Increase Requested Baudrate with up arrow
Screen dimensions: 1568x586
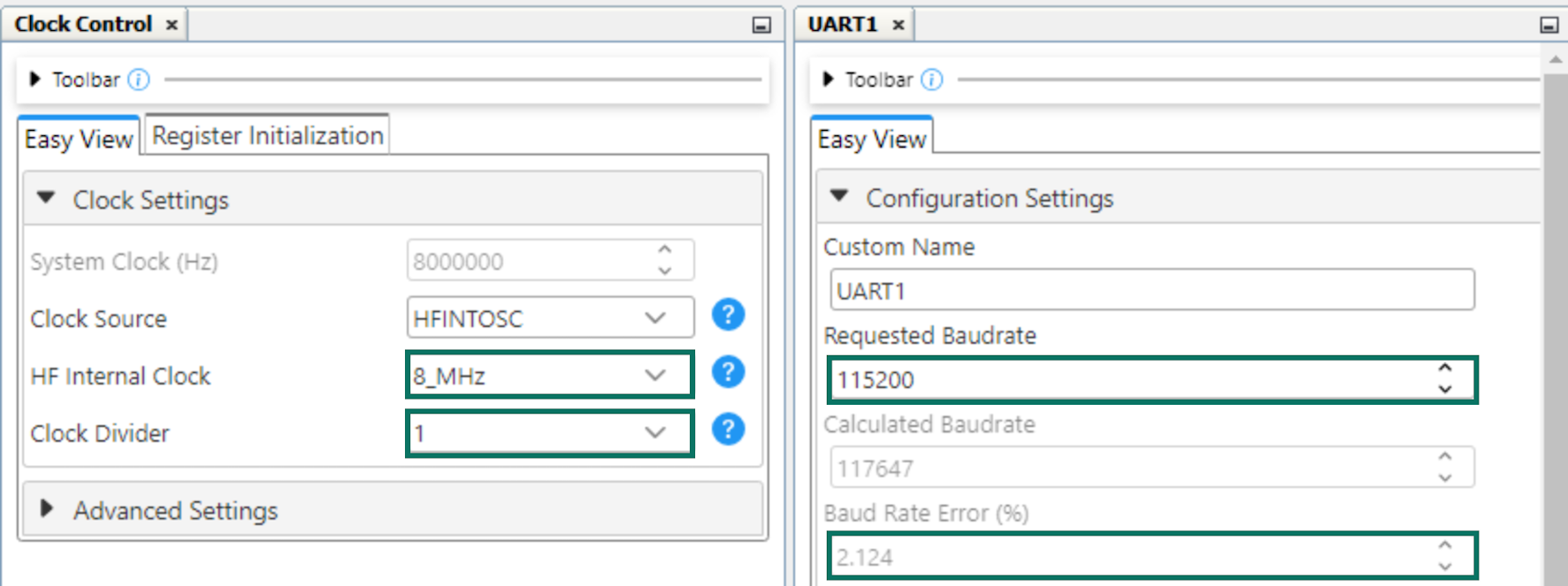1445,369
